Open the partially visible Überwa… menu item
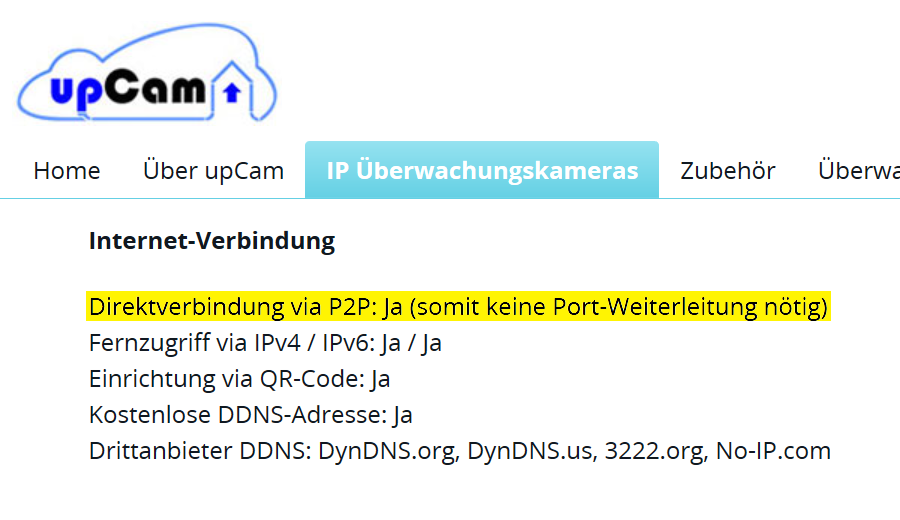Image resolution: width=900 pixels, height=520 pixels. (859, 170)
